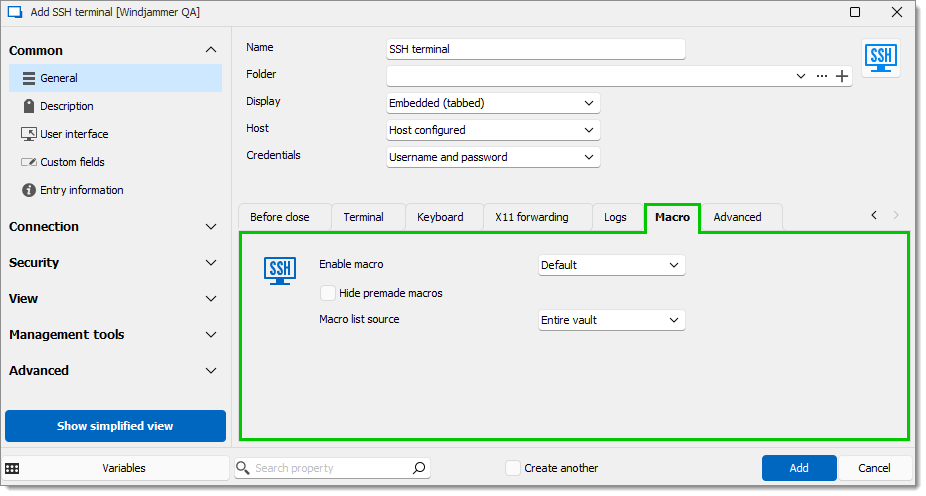Image resolution: width=926 pixels, height=496 pixels.
Task: Select Entry information in sidebar
Action: click(115, 190)
